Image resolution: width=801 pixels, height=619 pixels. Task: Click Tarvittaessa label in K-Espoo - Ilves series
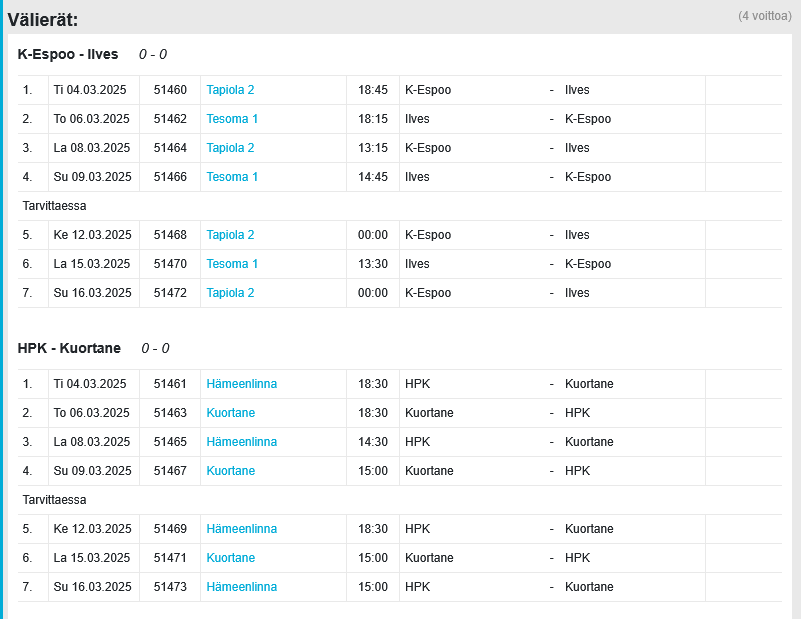54,206
